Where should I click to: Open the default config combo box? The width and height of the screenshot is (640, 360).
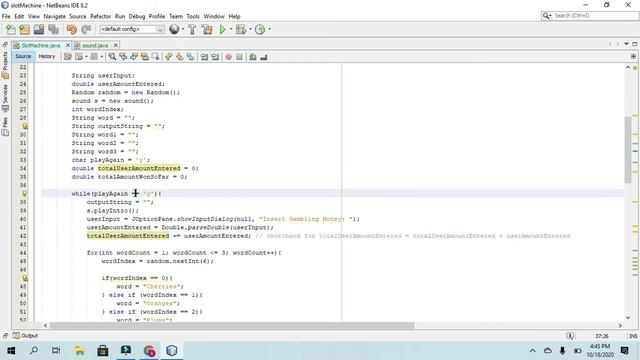(132, 29)
